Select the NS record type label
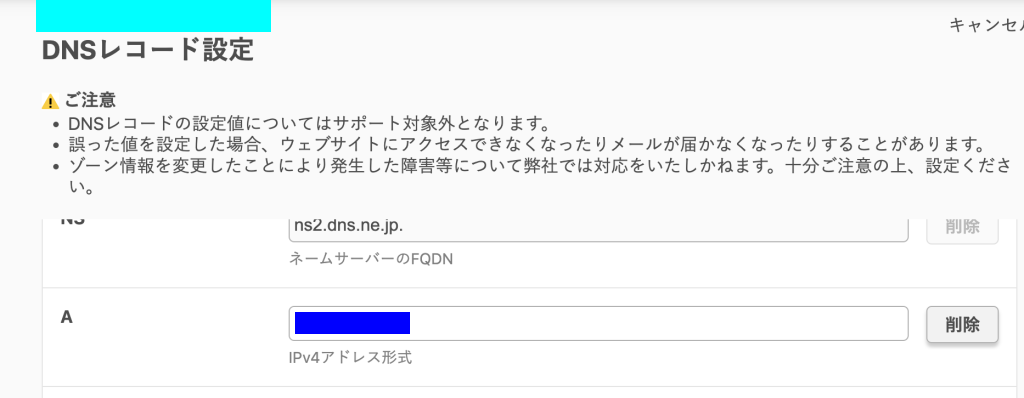This screenshot has height=398, width=1024. (72, 221)
